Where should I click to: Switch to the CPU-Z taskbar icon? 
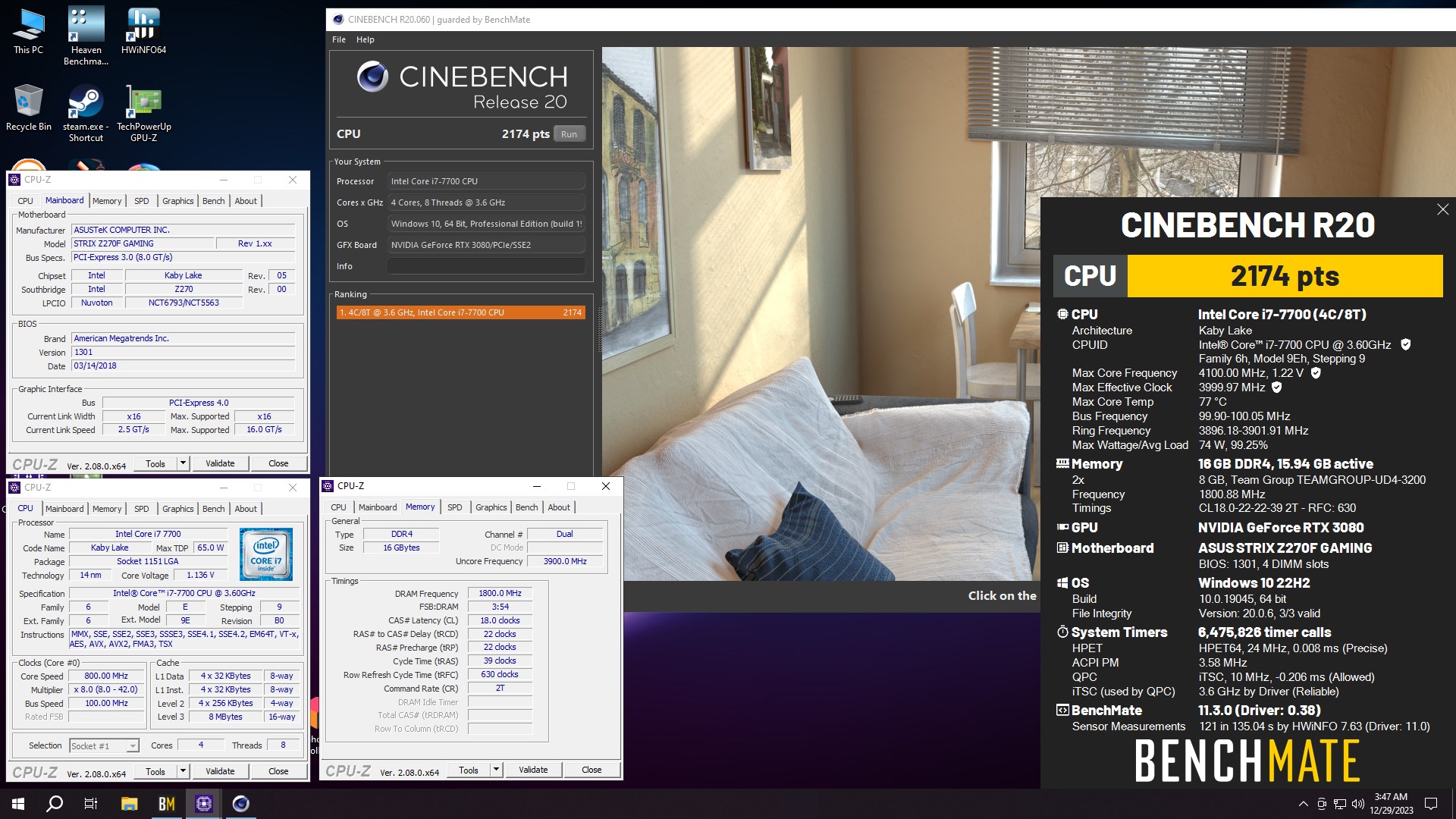coord(203,804)
